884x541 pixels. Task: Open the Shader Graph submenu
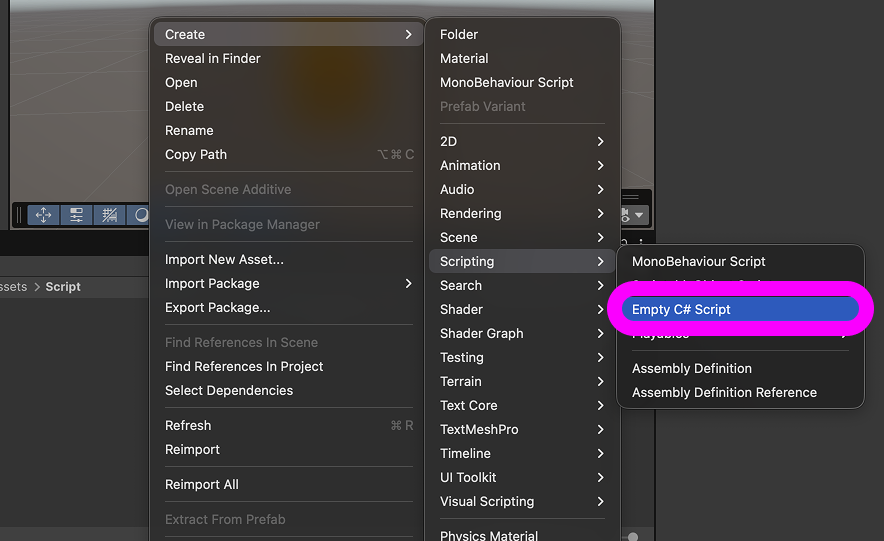pyautogui.click(x=522, y=334)
